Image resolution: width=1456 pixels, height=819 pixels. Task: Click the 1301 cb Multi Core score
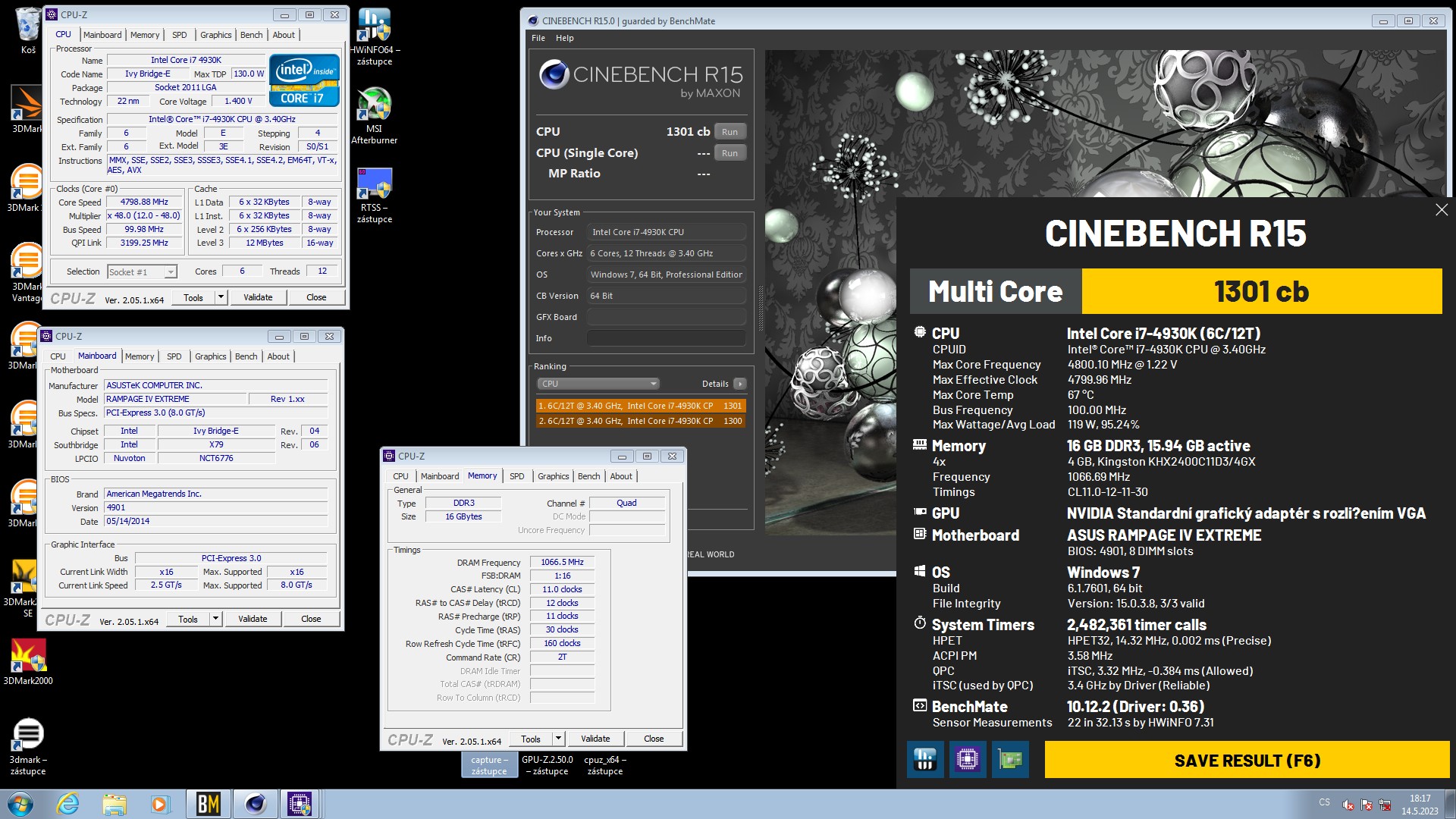[1261, 291]
